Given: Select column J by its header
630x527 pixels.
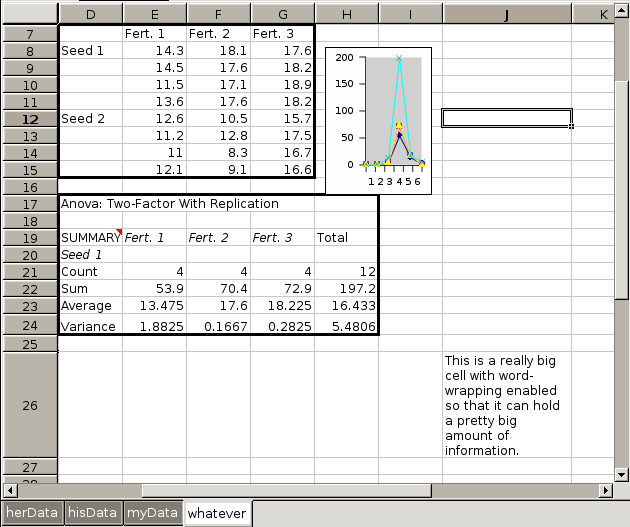Looking at the screenshot, I should click(x=506, y=13).
